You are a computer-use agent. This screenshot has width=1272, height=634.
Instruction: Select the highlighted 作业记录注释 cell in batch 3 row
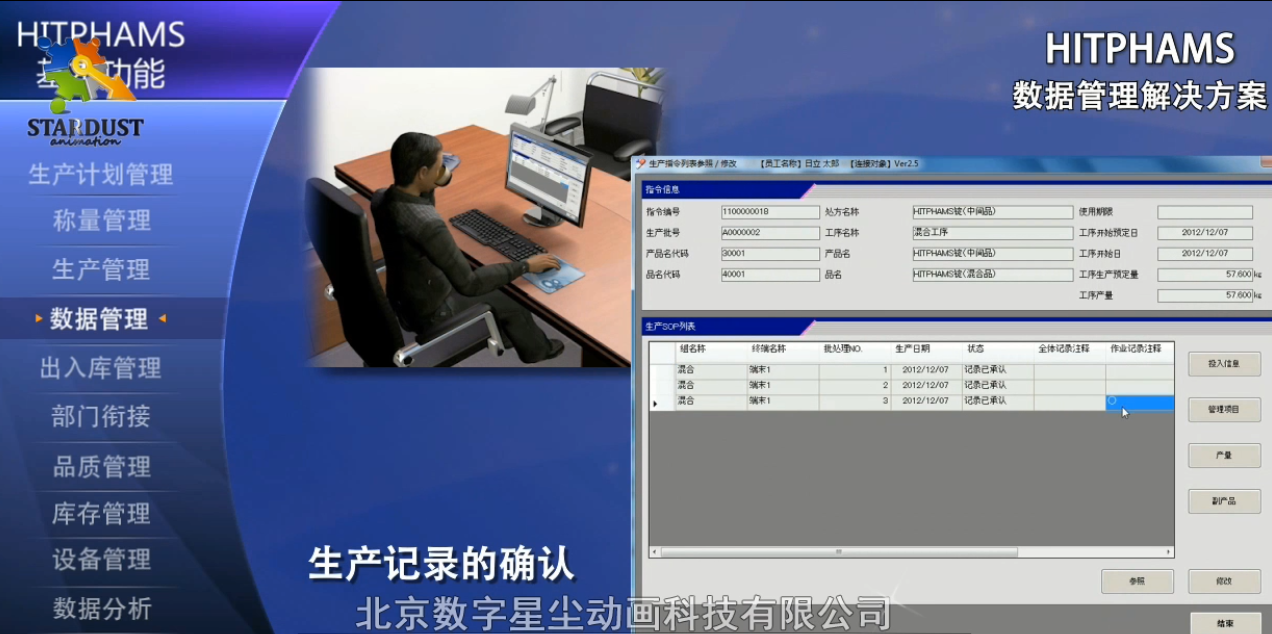pos(1140,402)
